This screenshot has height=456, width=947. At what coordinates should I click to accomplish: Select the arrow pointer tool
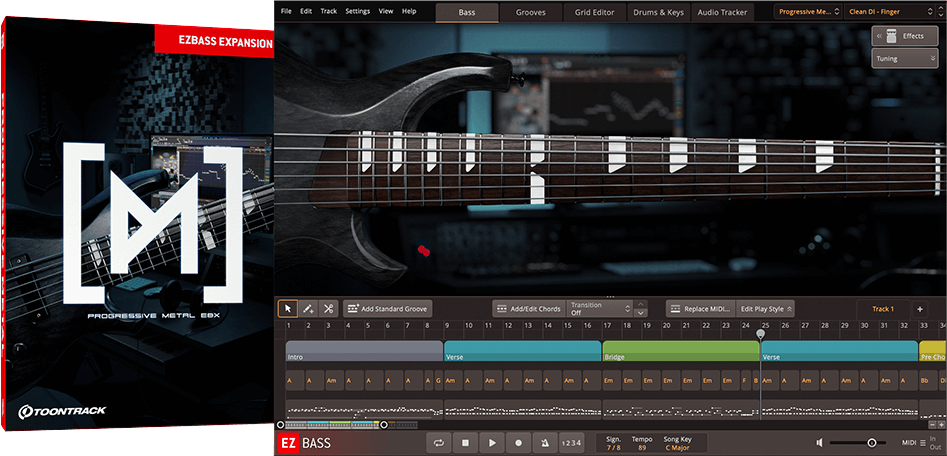pyautogui.click(x=288, y=309)
